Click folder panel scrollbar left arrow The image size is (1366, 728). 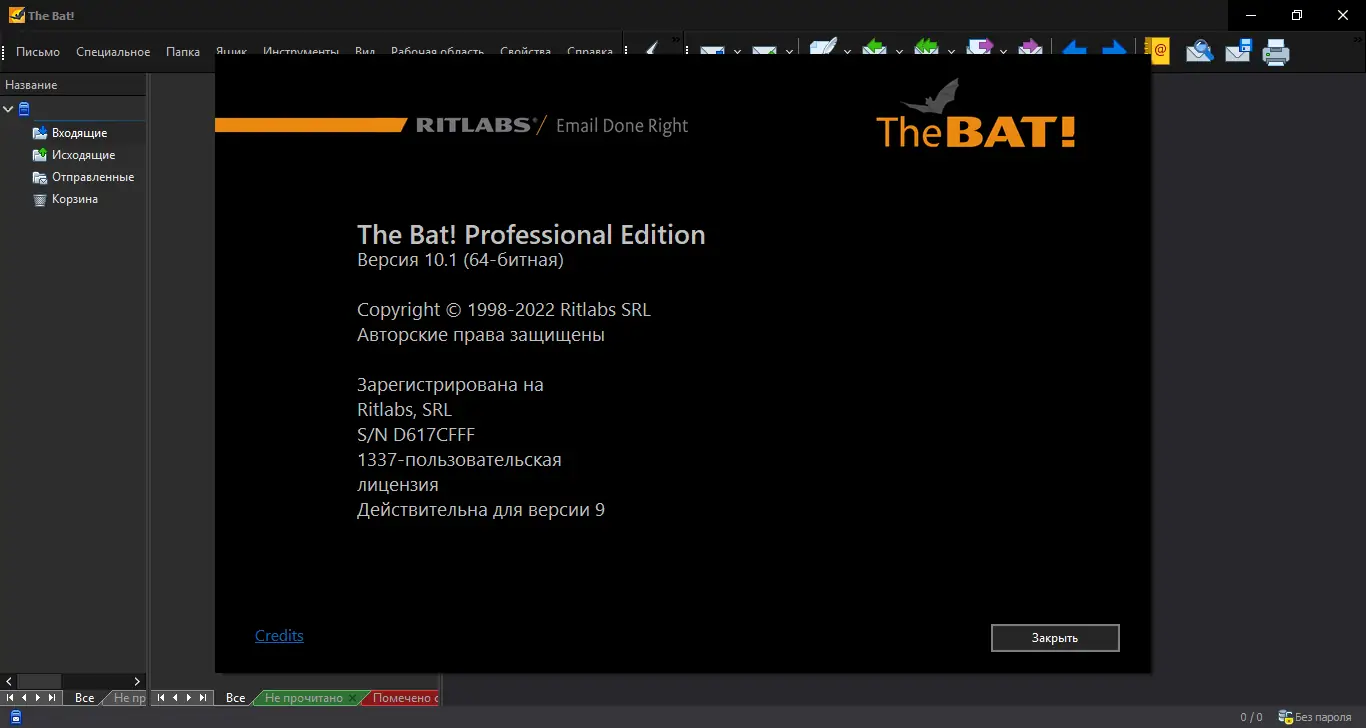pos(9,681)
